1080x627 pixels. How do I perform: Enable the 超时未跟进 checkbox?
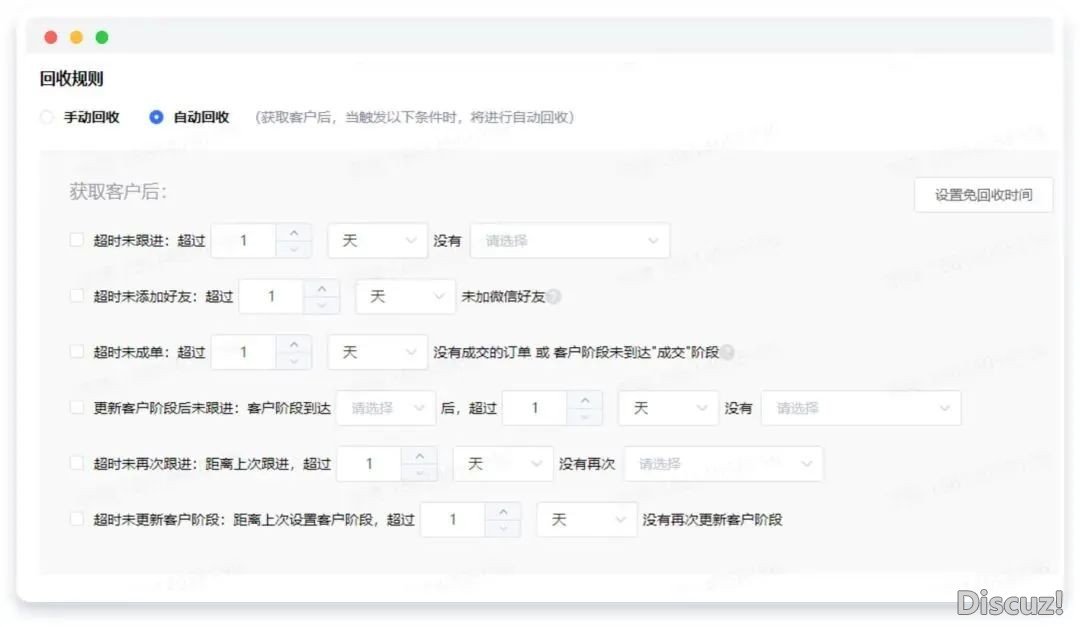[x=76, y=240]
